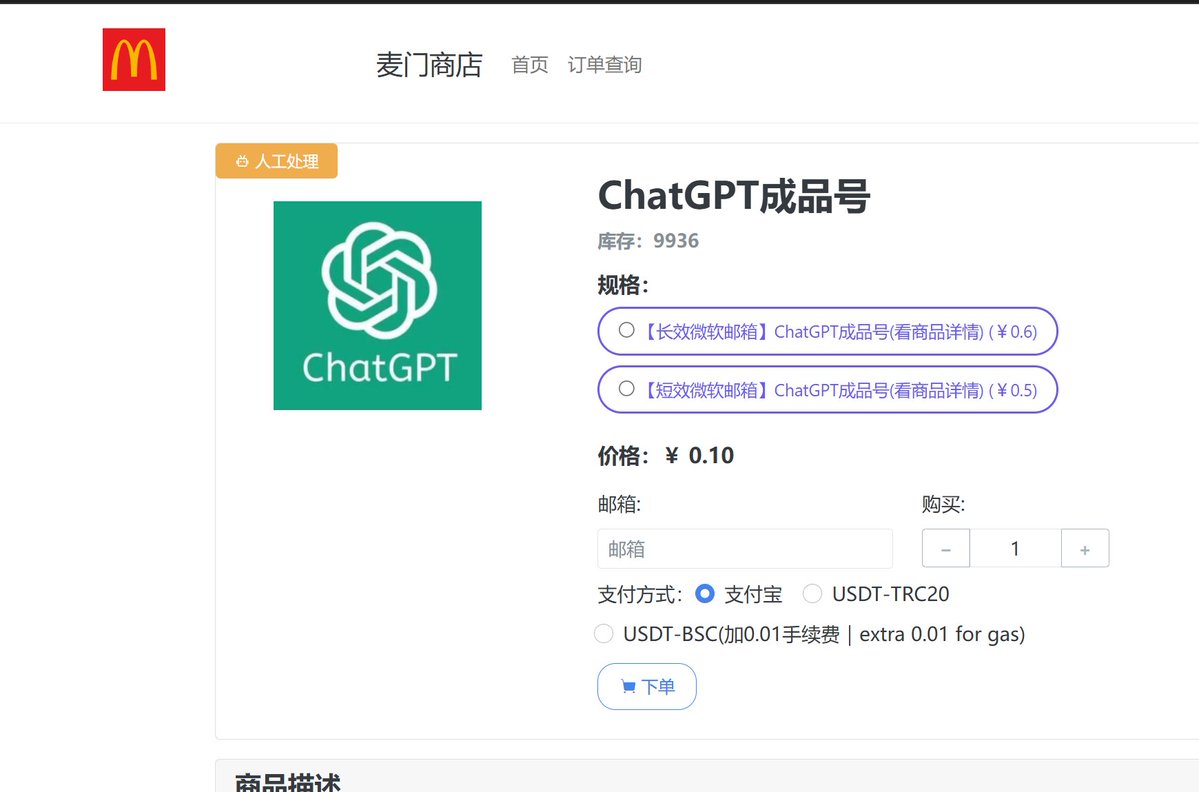Choose USDT-TRC20 payment option

812,593
